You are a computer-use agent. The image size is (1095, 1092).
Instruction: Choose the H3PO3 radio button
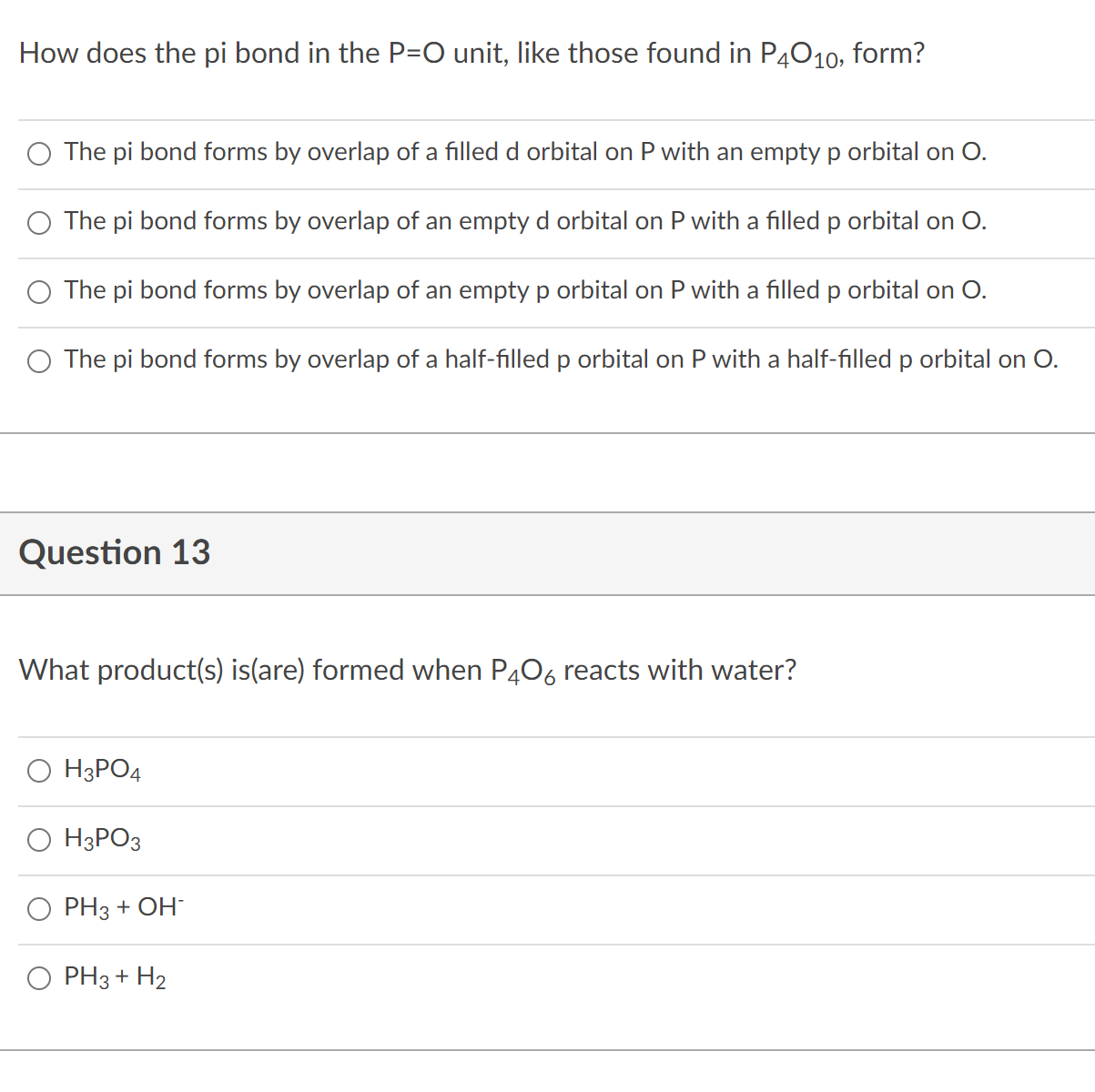click(39, 840)
